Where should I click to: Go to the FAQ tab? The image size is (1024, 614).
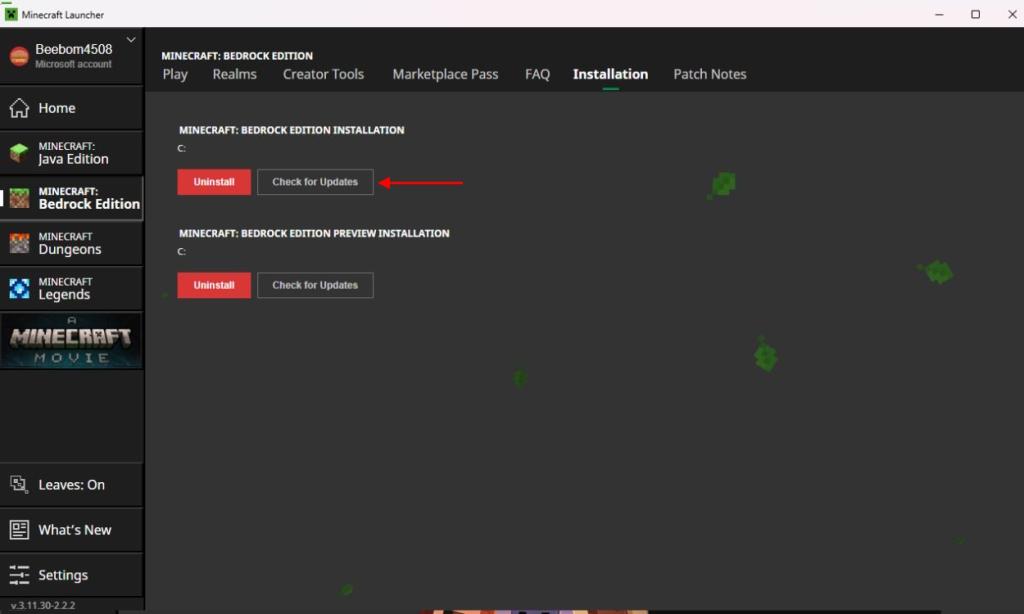536,74
